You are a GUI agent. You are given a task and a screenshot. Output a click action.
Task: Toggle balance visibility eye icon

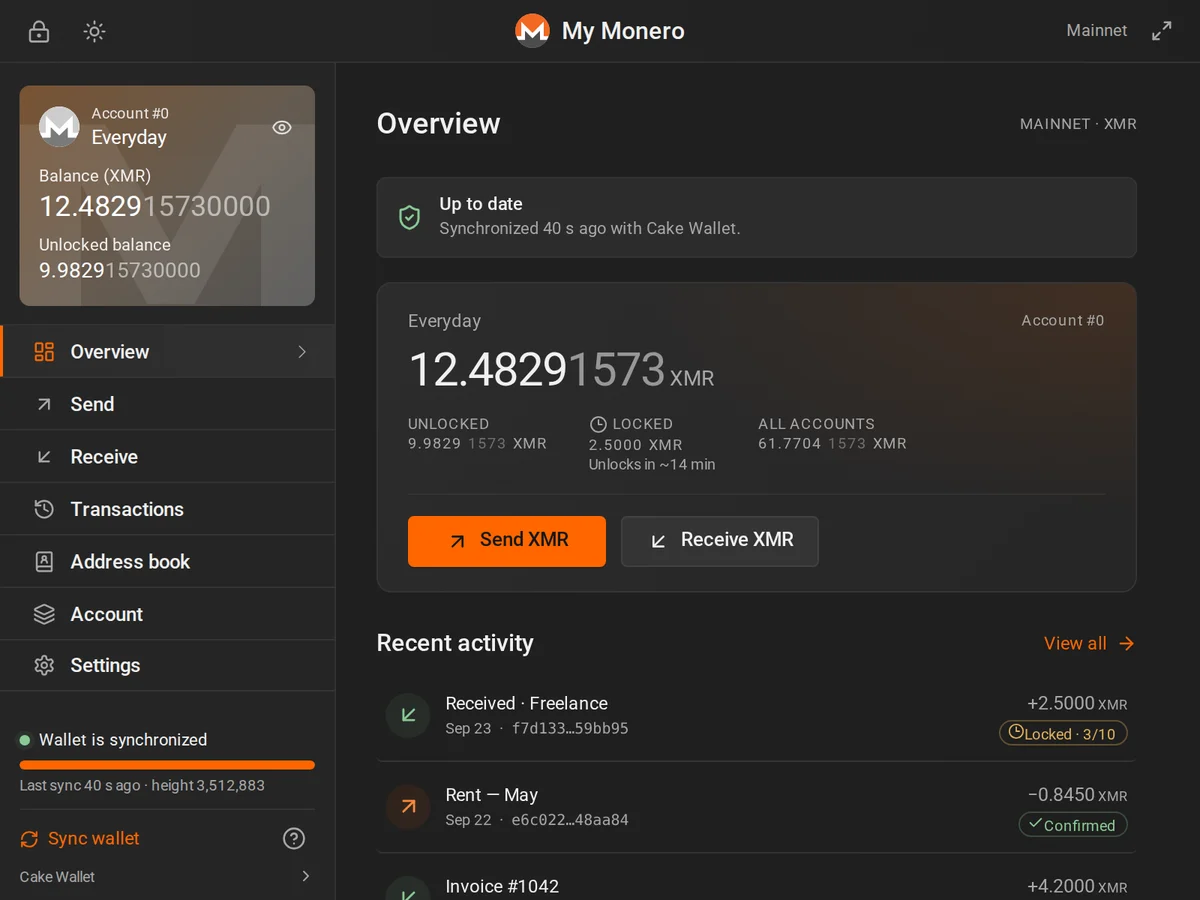(x=282, y=127)
